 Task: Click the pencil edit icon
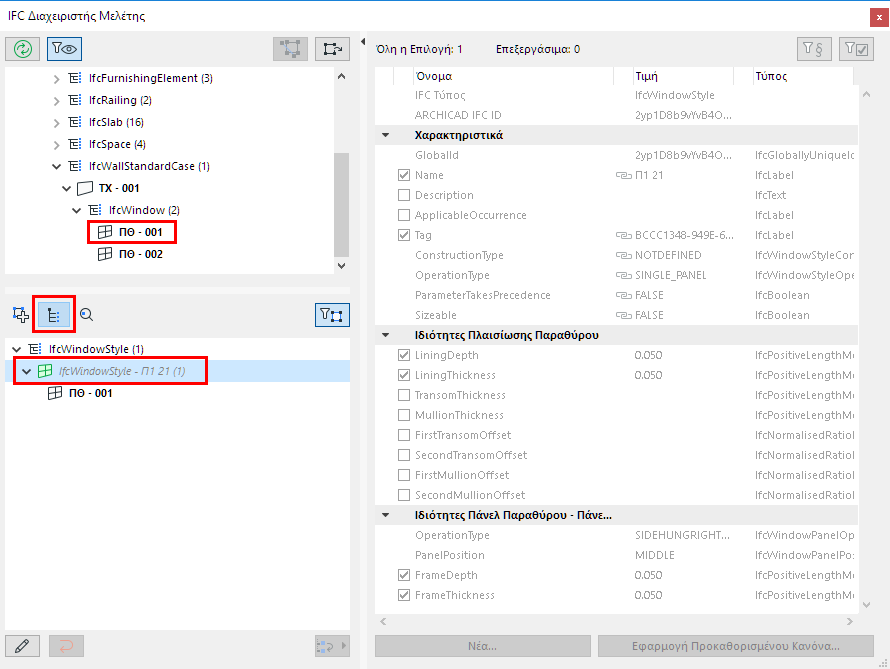(x=22, y=646)
